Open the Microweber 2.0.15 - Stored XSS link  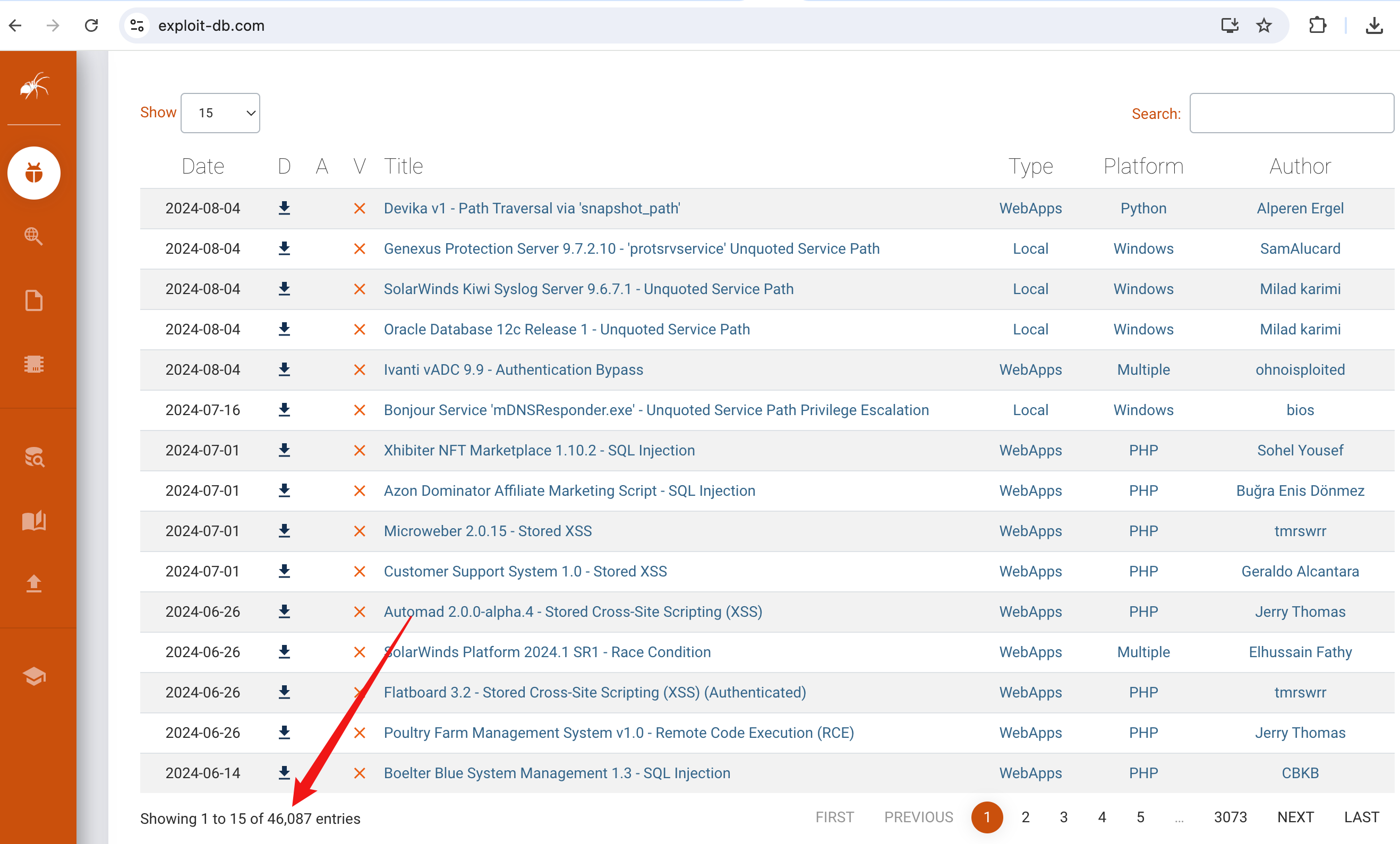488,530
